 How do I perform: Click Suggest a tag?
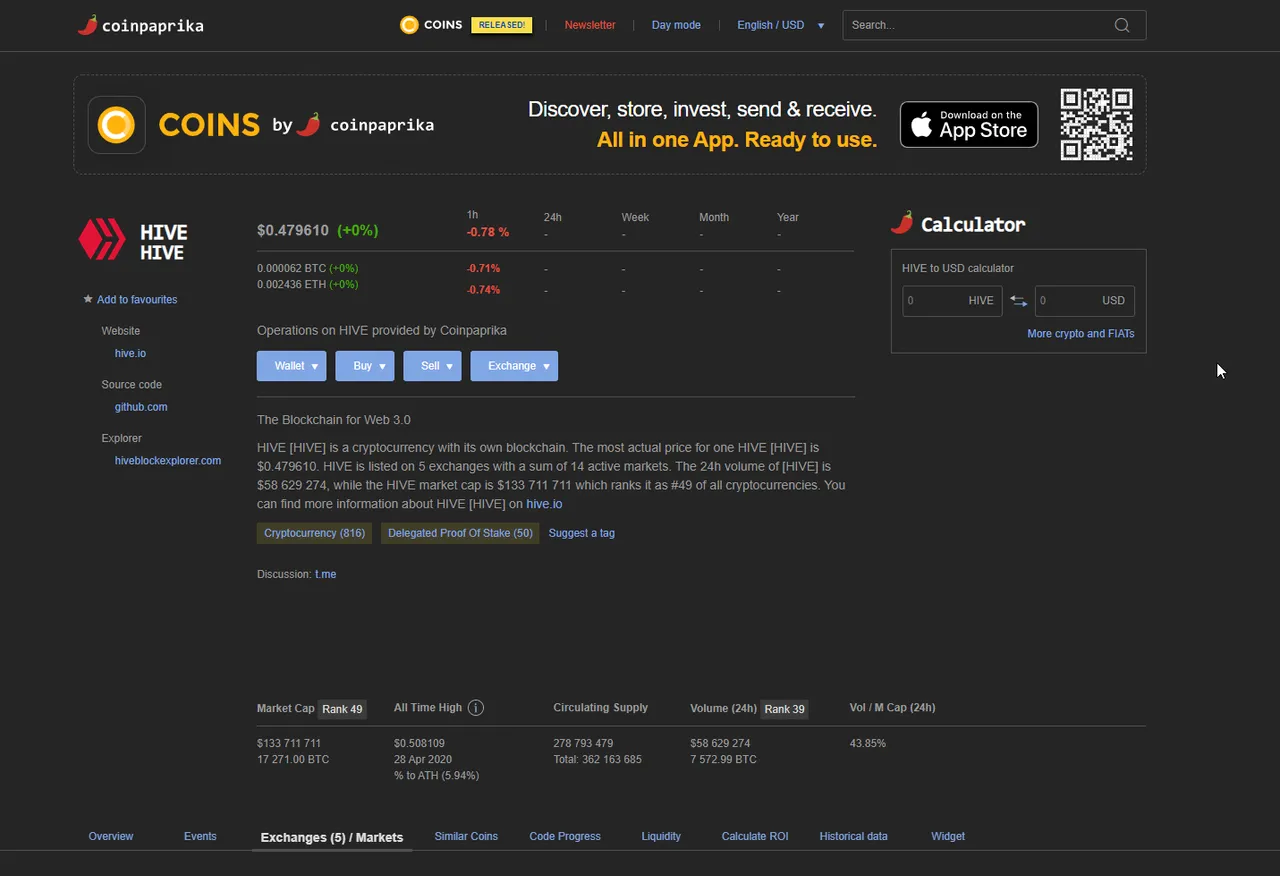(x=582, y=533)
